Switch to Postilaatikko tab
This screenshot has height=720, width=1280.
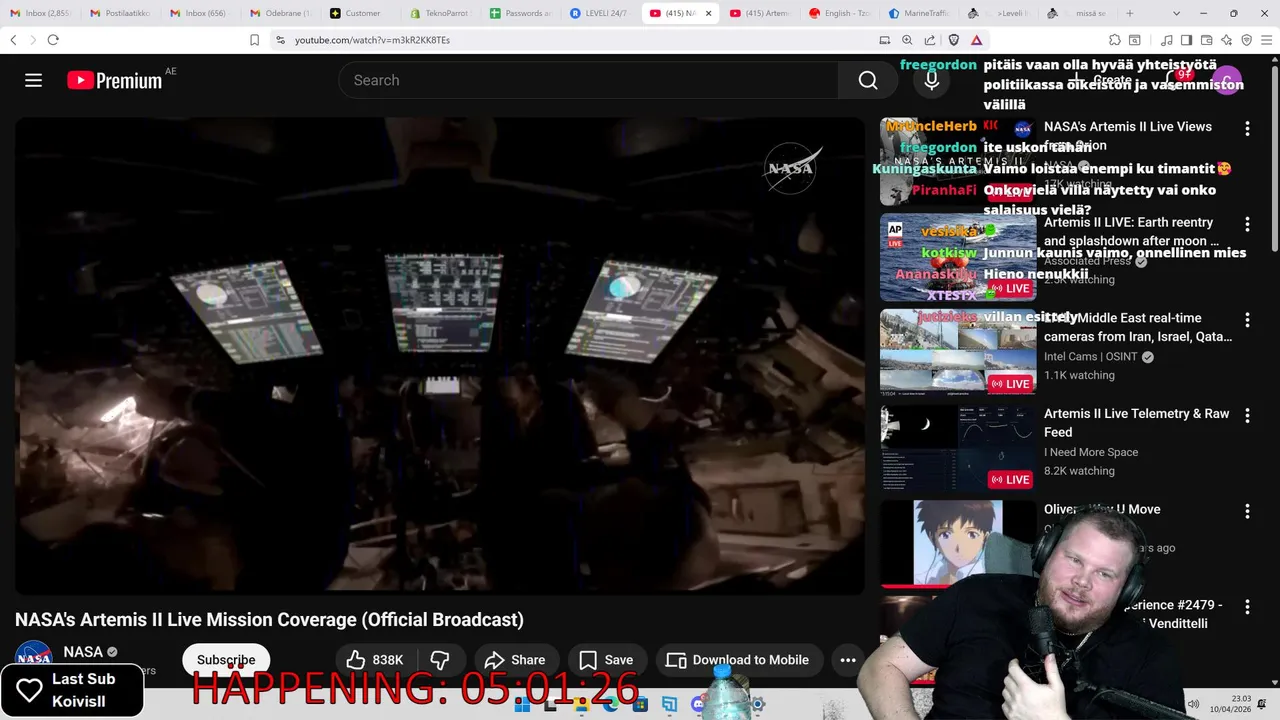pyautogui.click(x=120, y=13)
